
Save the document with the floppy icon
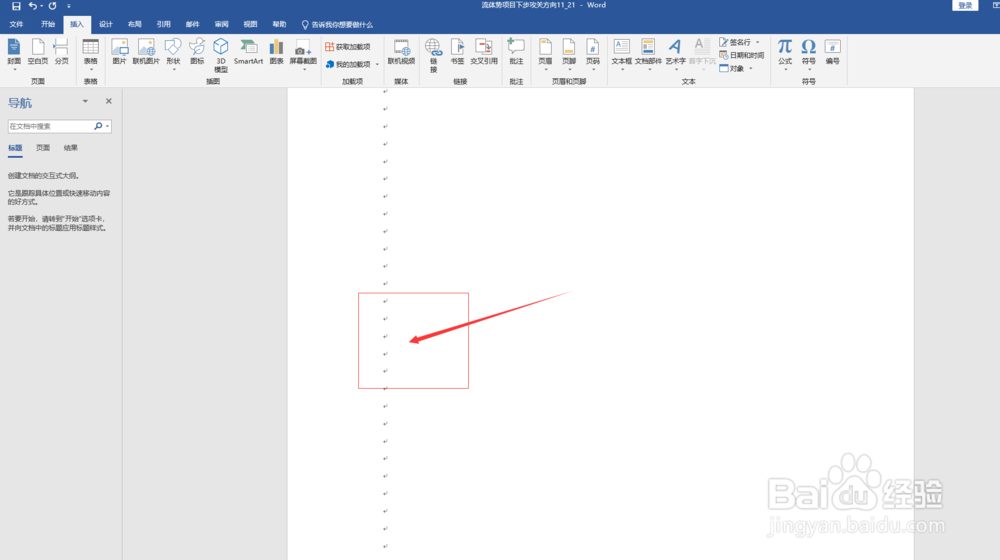(16, 6)
